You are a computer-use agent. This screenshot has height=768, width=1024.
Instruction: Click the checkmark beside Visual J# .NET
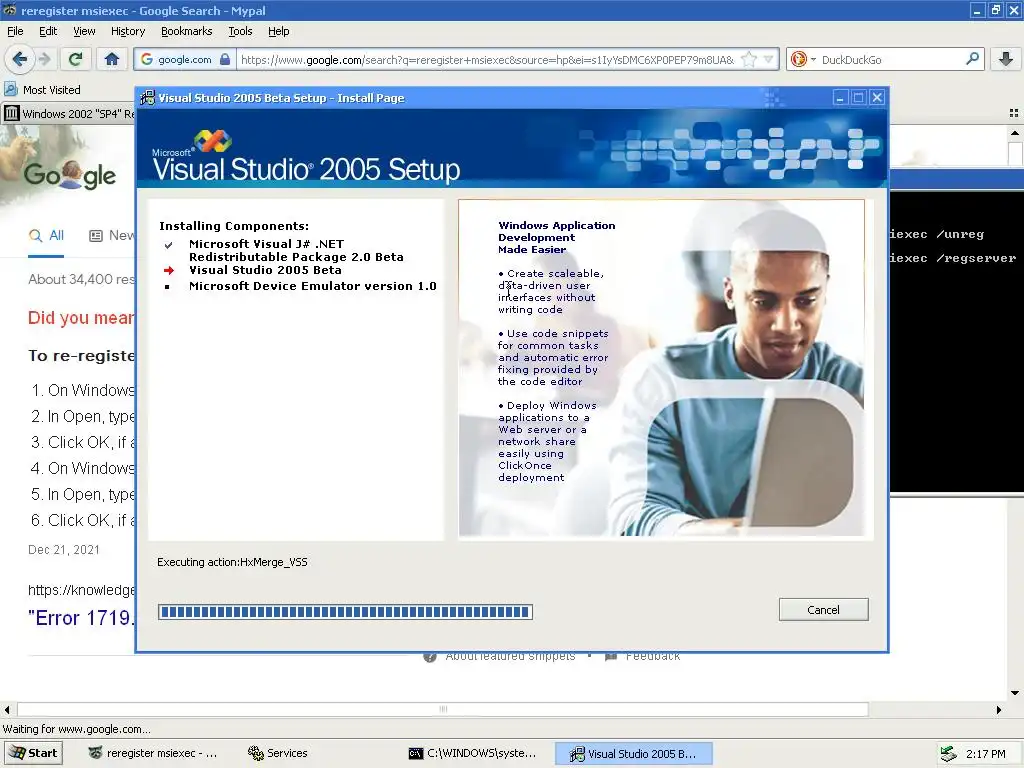[168, 245]
